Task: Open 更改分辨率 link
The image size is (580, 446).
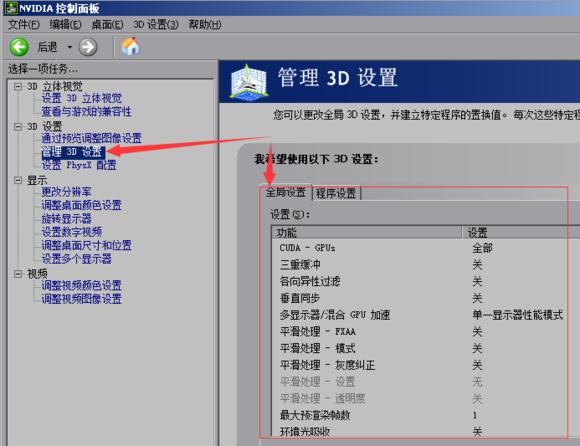Action: coord(66,192)
